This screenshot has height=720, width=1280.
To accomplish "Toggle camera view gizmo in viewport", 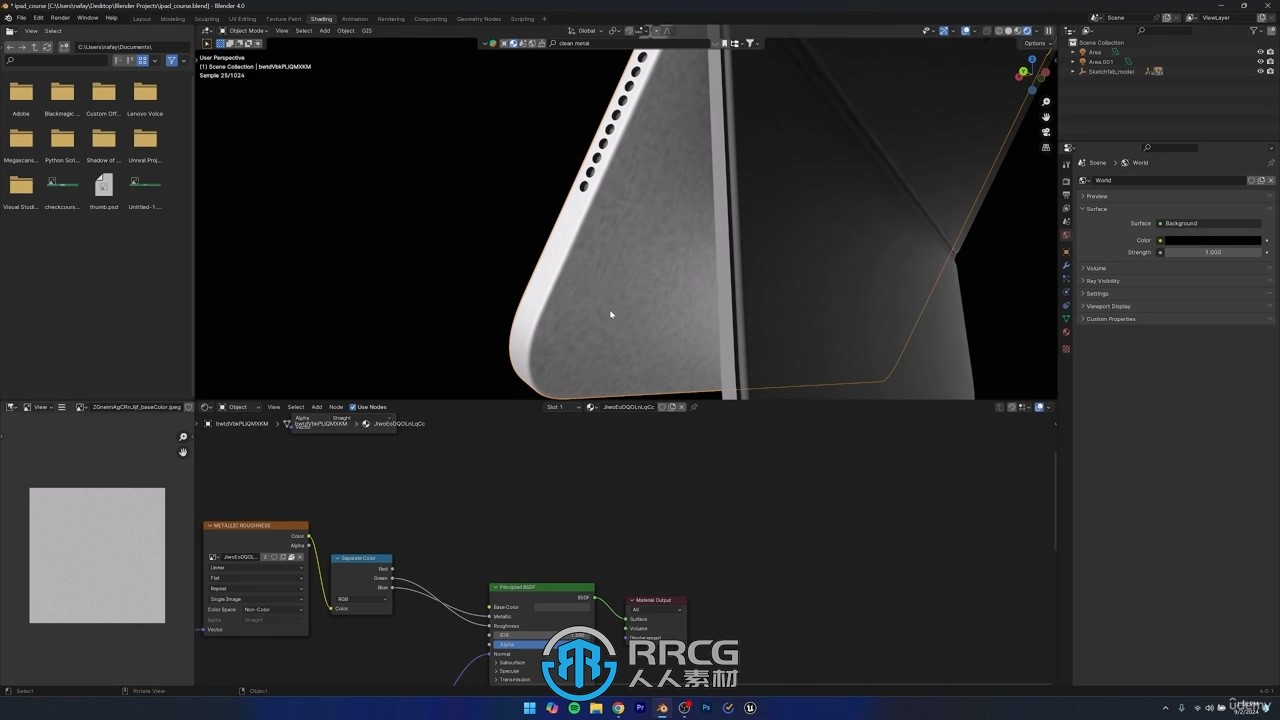I will tap(1046, 132).
